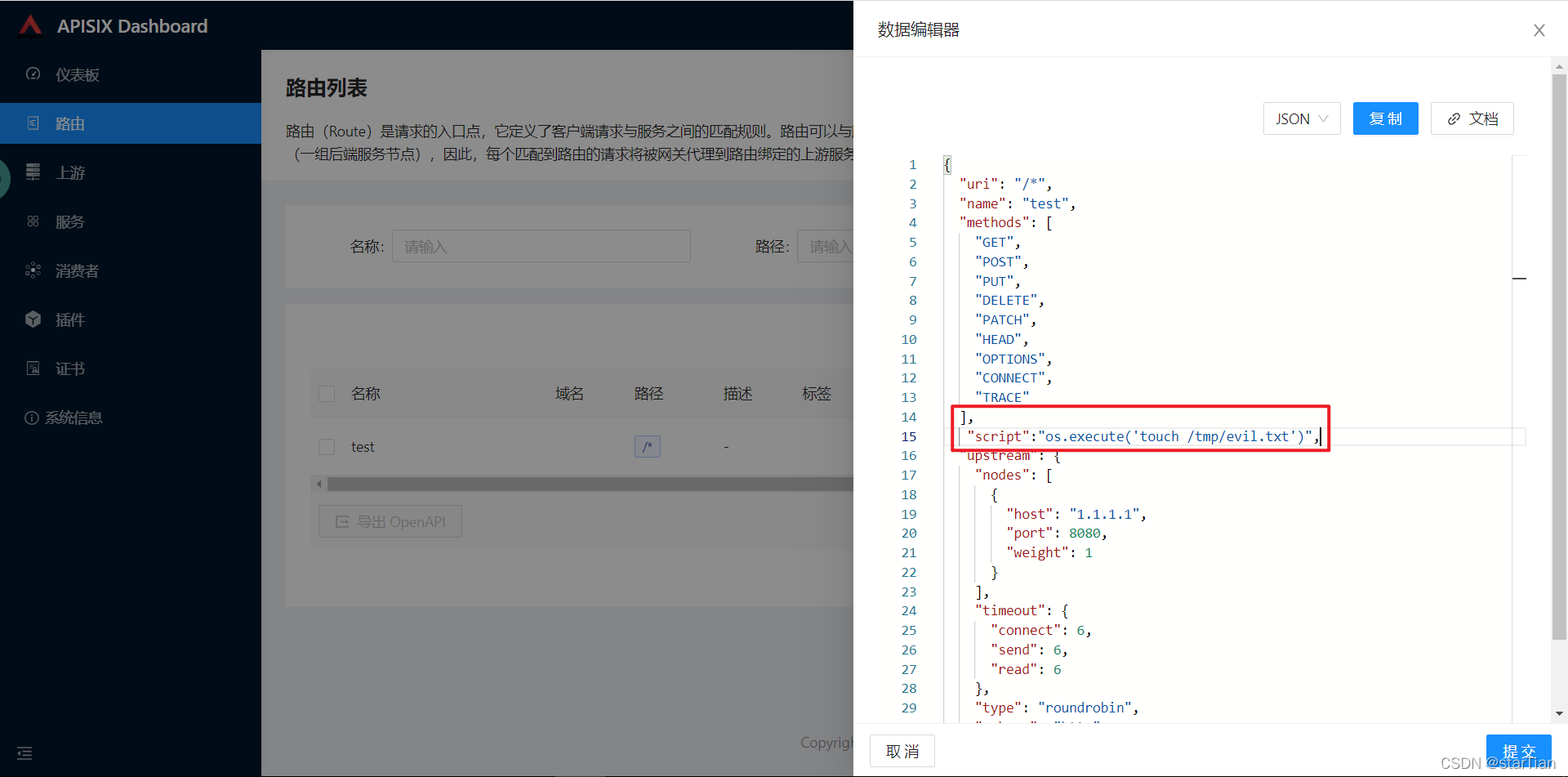Click the 名称 column header
The width and height of the screenshot is (1568, 777).
coord(366,394)
